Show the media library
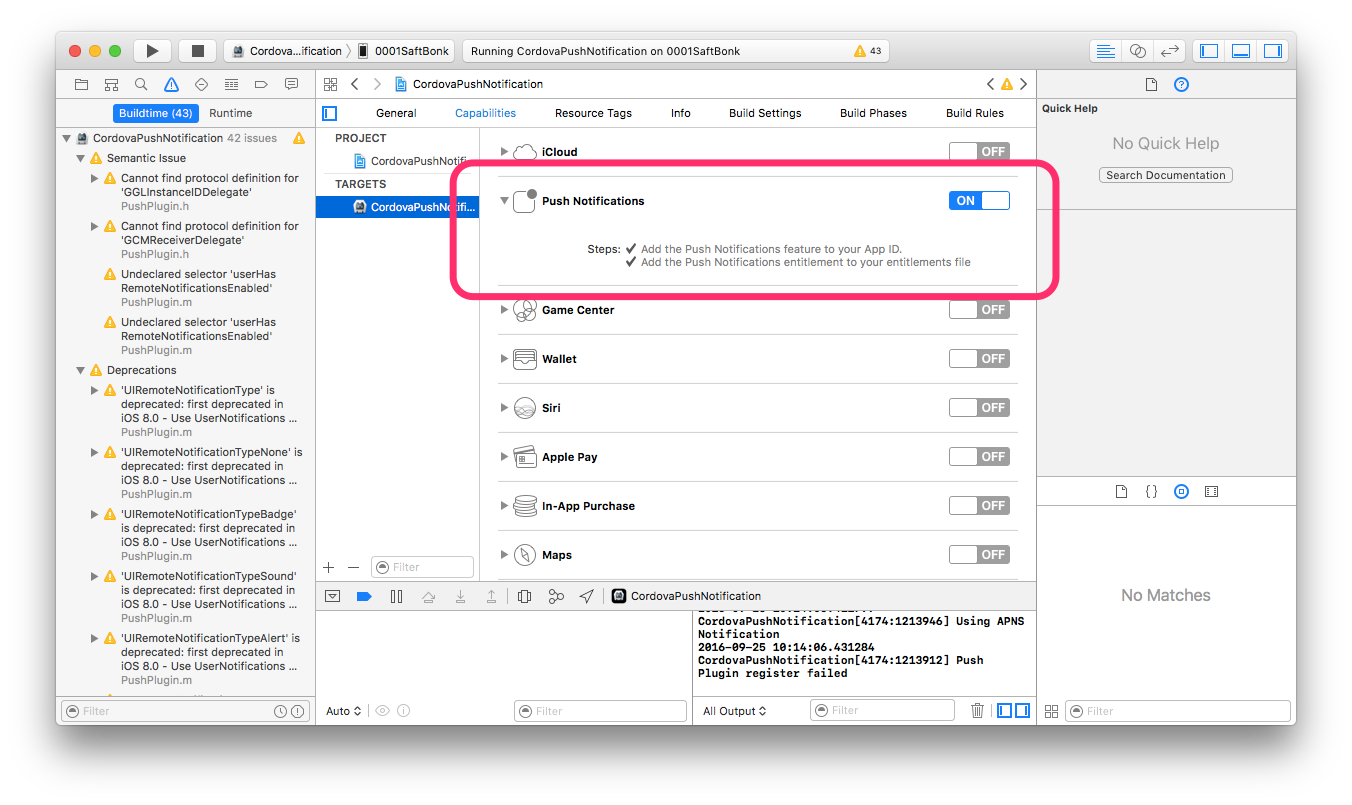 [x=1211, y=492]
